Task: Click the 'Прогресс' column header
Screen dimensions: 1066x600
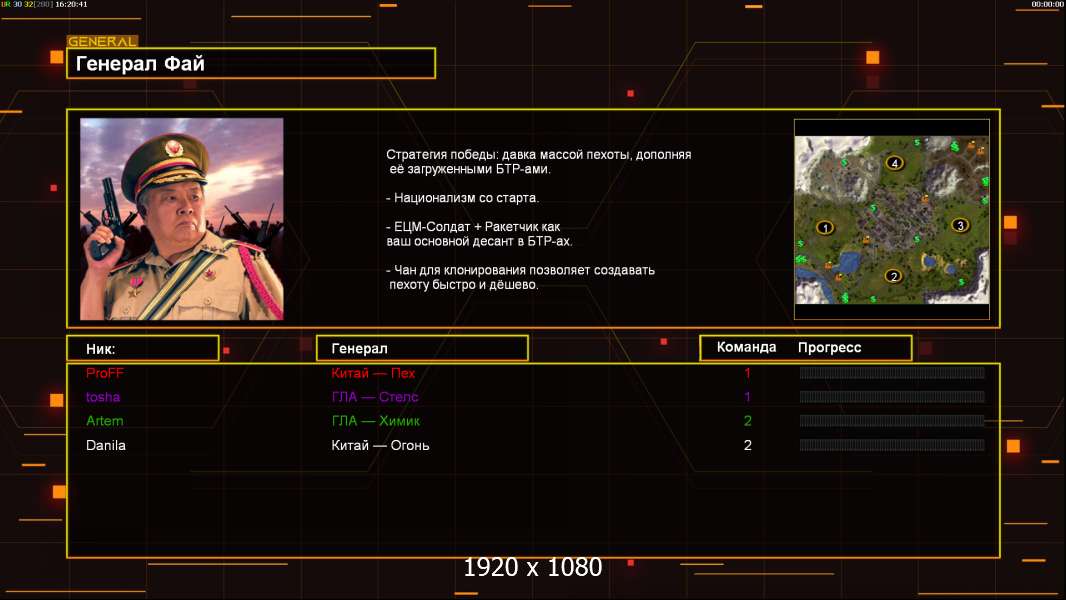Action: 829,348
